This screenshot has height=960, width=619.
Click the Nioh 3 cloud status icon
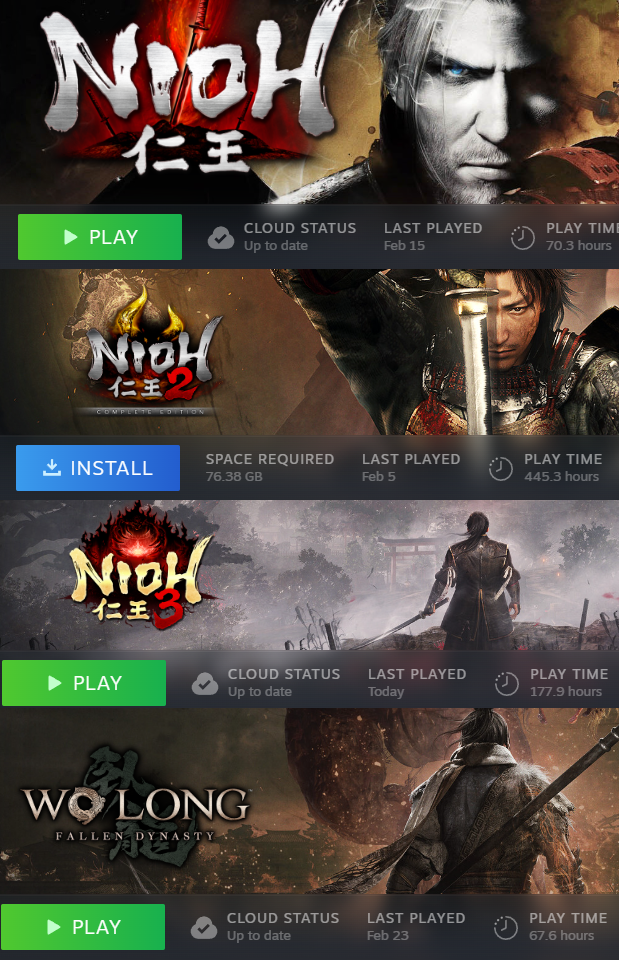pyautogui.click(x=204, y=683)
